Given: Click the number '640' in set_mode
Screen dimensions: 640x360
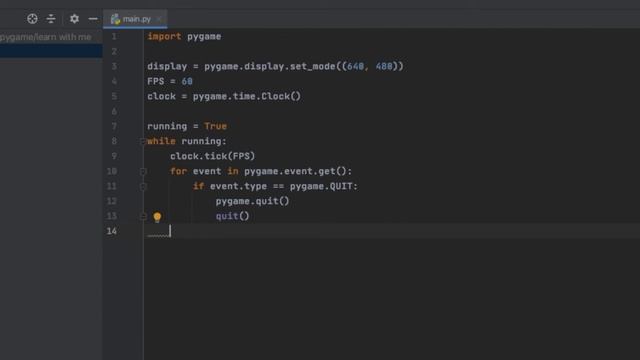Looking at the screenshot, I should (x=356, y=66).
